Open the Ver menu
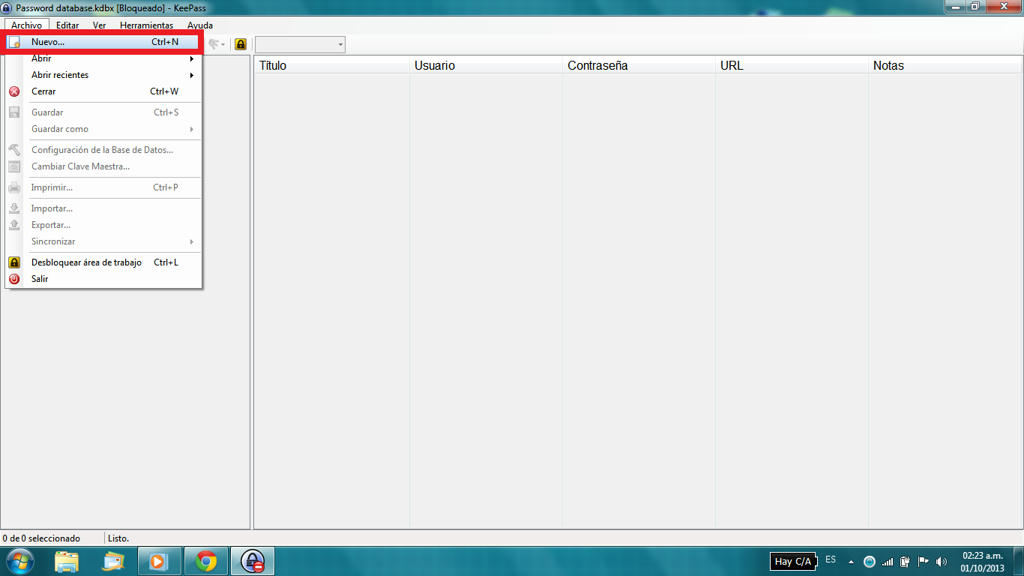 click(99, 25)
